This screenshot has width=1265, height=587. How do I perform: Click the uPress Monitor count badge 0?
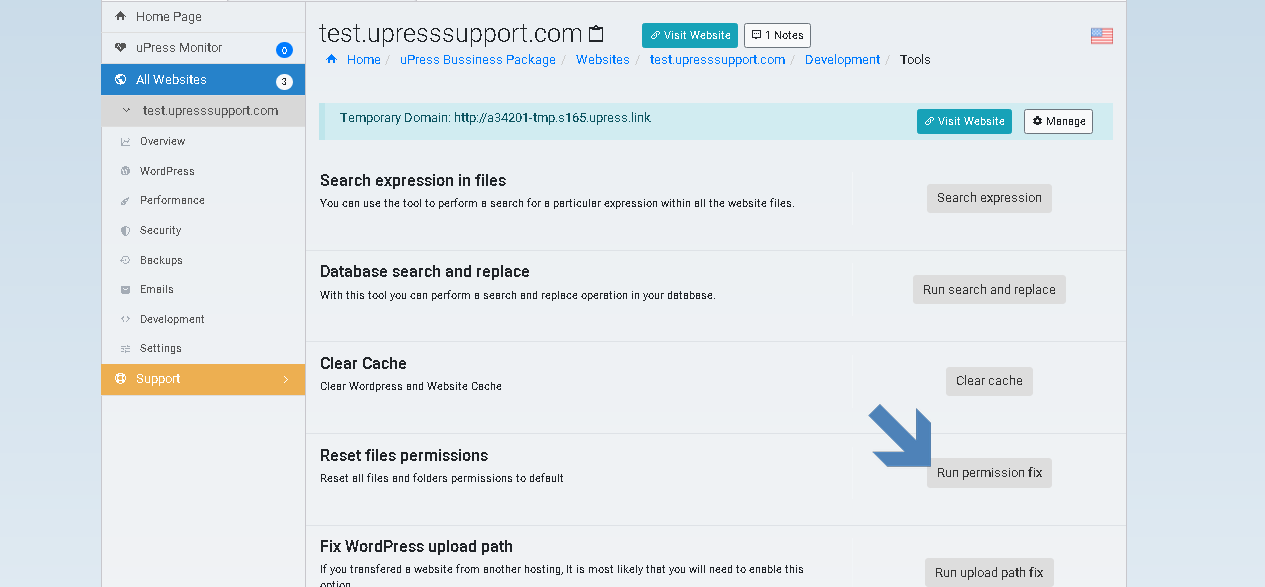pos(284,50)
